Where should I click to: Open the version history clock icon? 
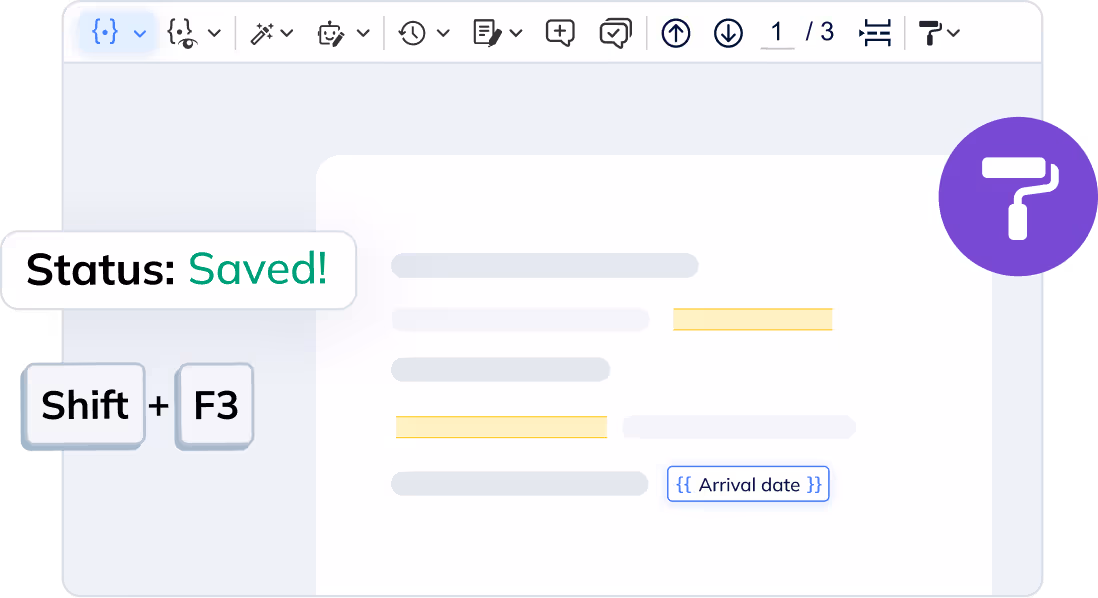tap(411, 33)
